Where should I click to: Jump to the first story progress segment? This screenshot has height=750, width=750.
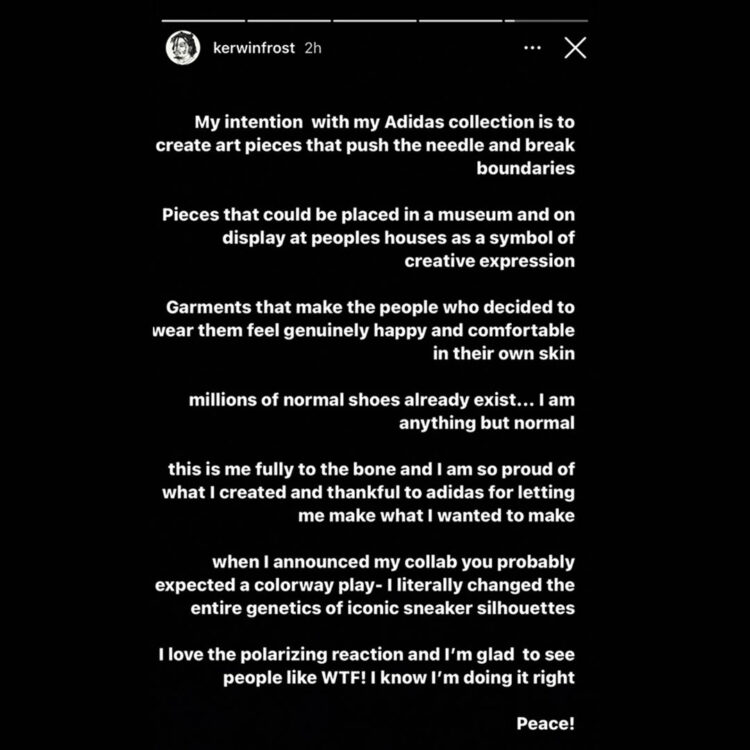click(x=203, y=21)
